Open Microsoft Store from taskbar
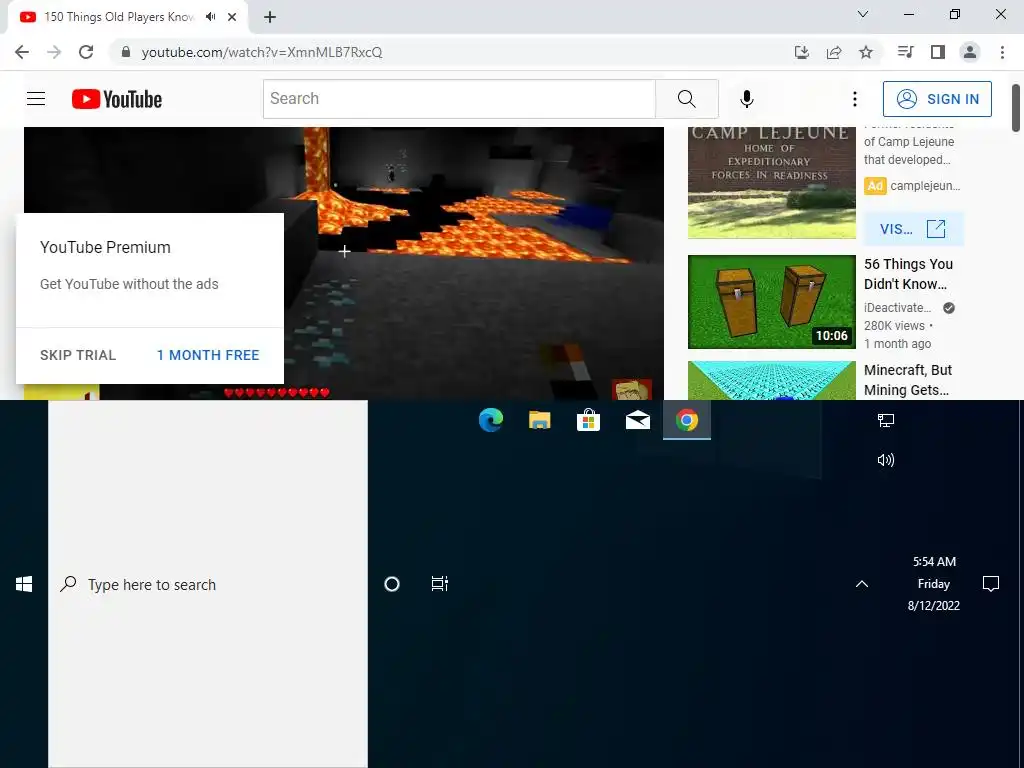This screenshot has height=768, width=1024. pos(588,420)
